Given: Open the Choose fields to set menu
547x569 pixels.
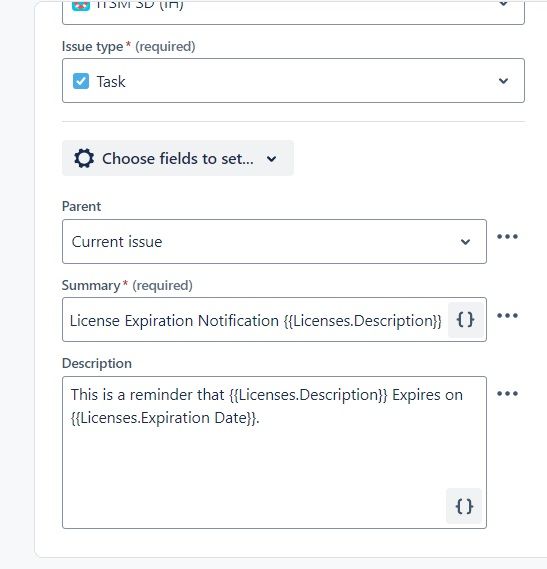Looking at the screenshot, I should [178, 158].
